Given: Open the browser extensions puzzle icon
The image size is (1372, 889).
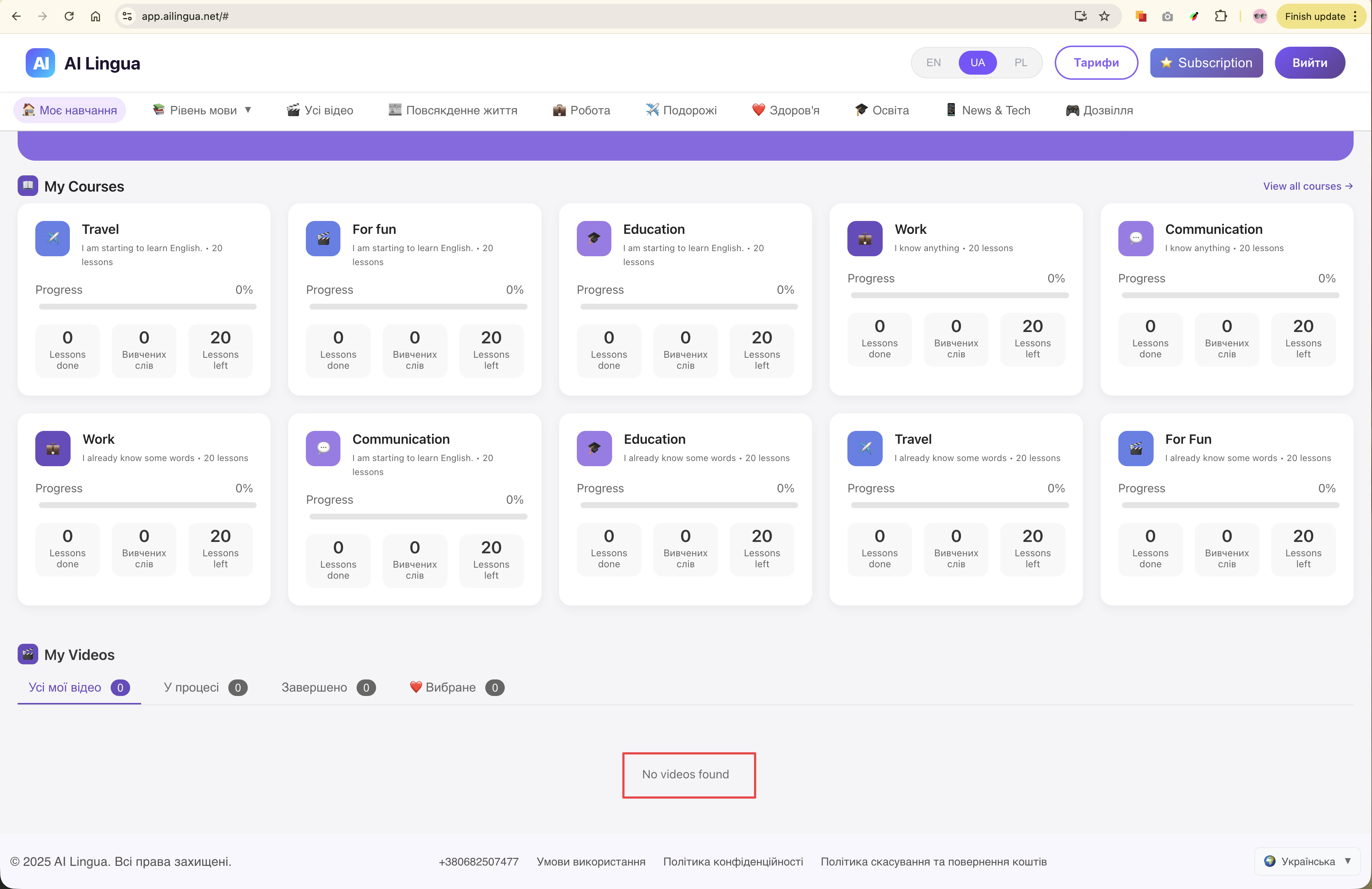Looking at the screenshot, I should pyautogui.click(x=1221, y=16).
